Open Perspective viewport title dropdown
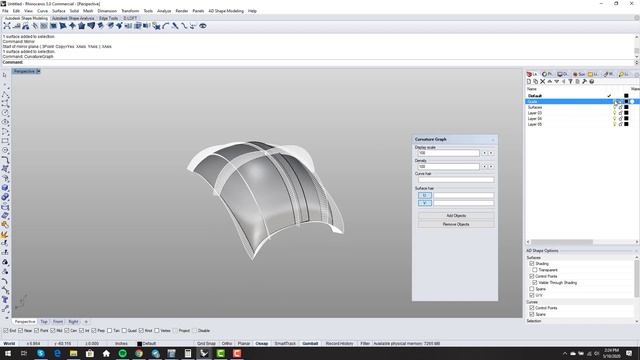This screenshot has width=640, height=360. pyautogui.click(x=38, y=71)
